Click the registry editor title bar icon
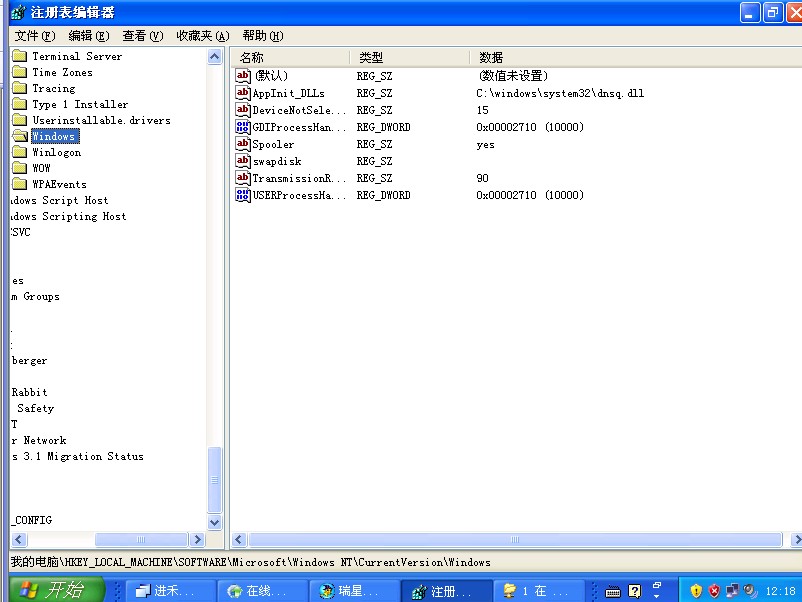The width and height of the screenshot is (802, 602). pyautogui.click(x=18, y=12)
